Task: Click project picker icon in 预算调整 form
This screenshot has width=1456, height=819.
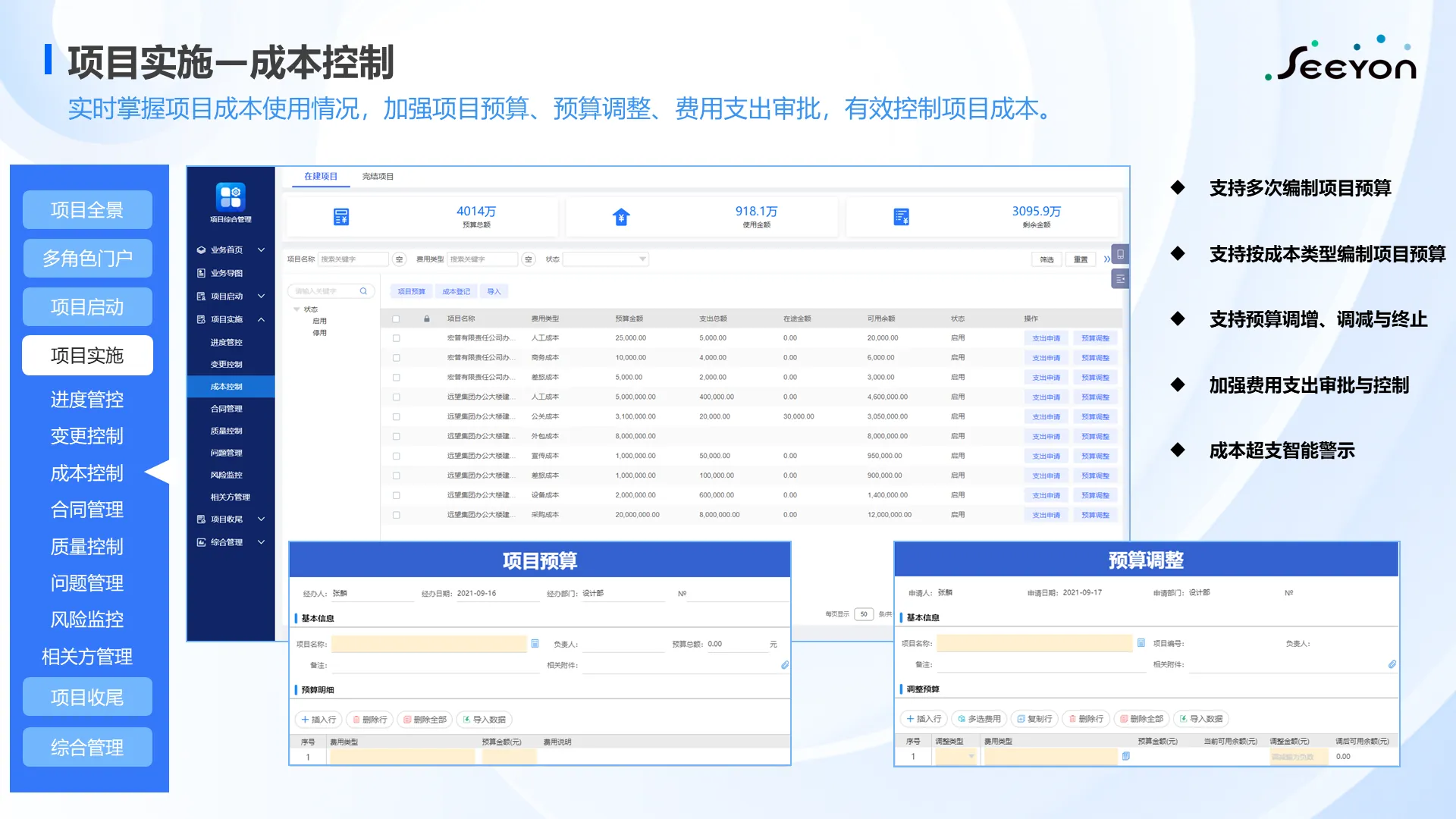Action: [1141, 643]
